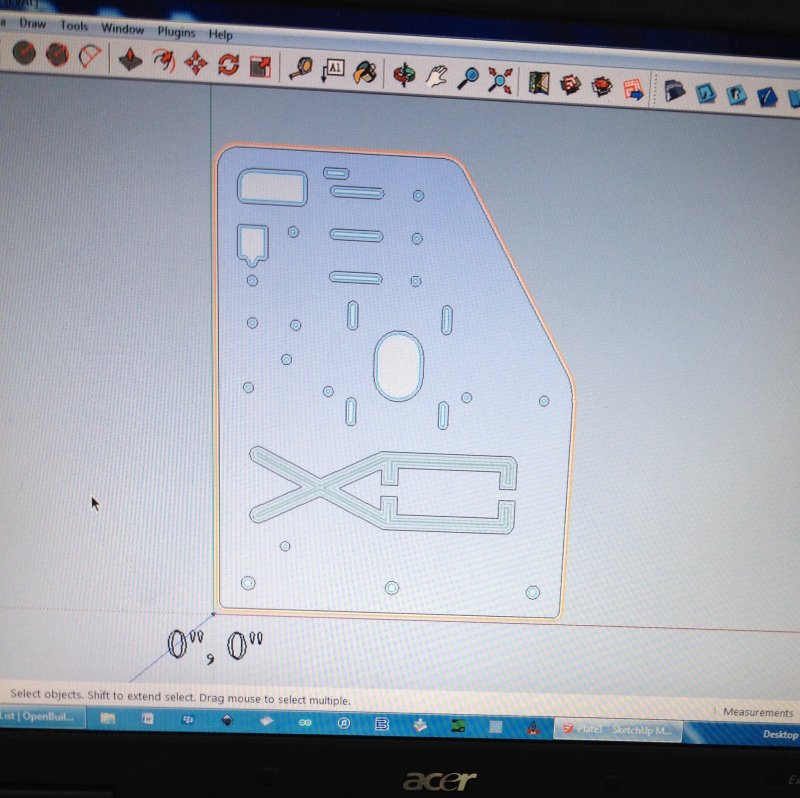Screen dimensions: 800x798
Task: Open the Draw menu
Action: (32, 23)
